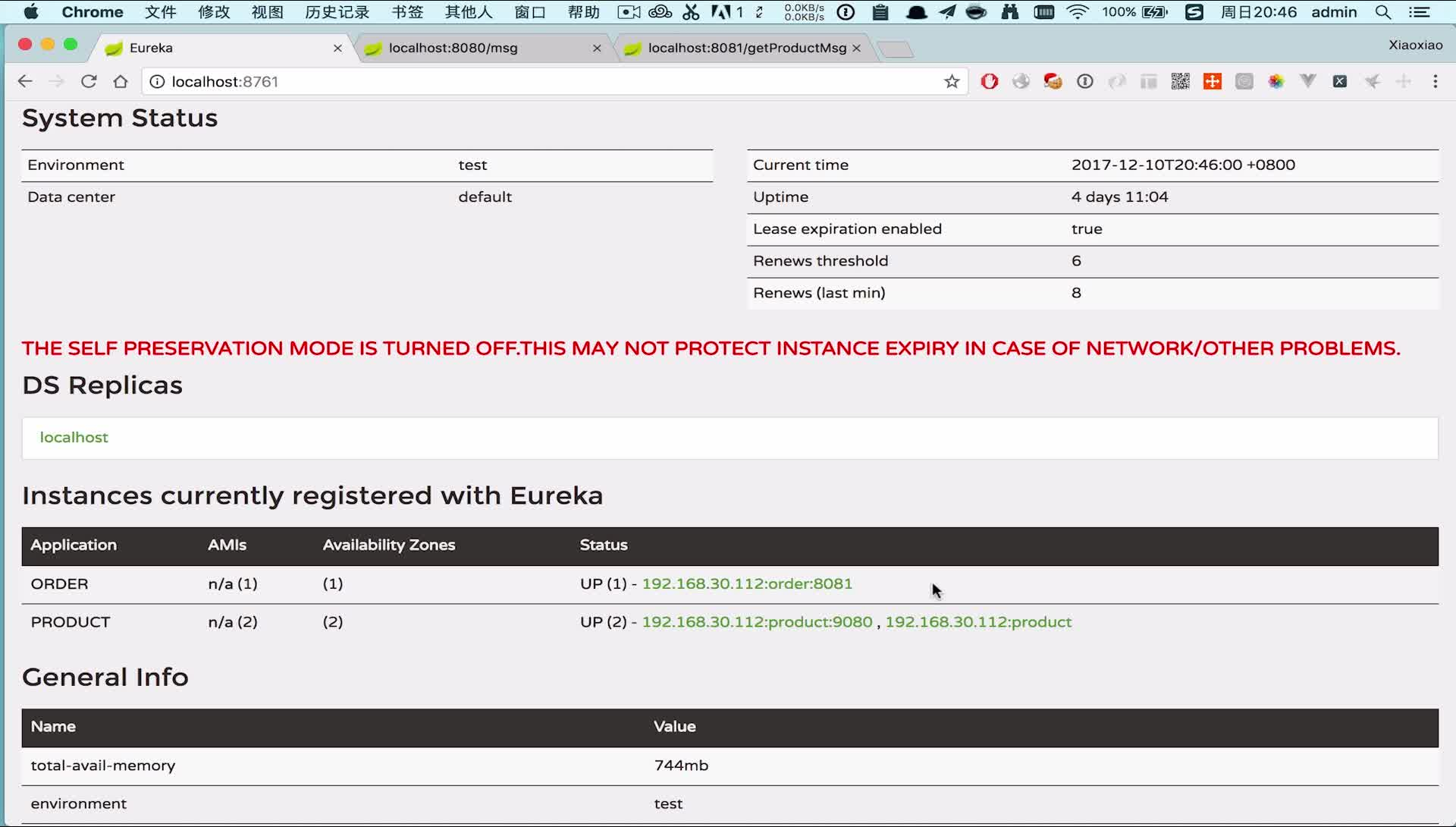Screen dimensions: 1456x827
Task: Open the orange full-screen arrows extension
Action: (1212, 81)
